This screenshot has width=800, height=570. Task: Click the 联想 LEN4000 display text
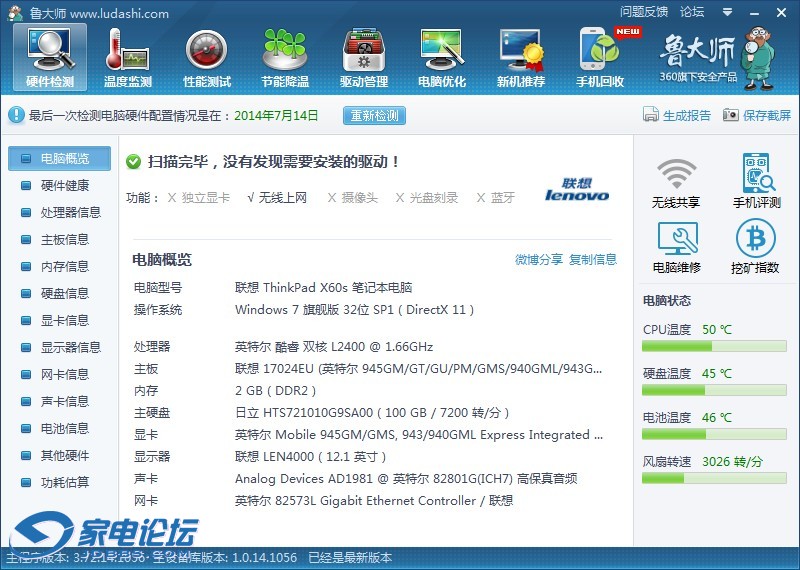(310, 456)
